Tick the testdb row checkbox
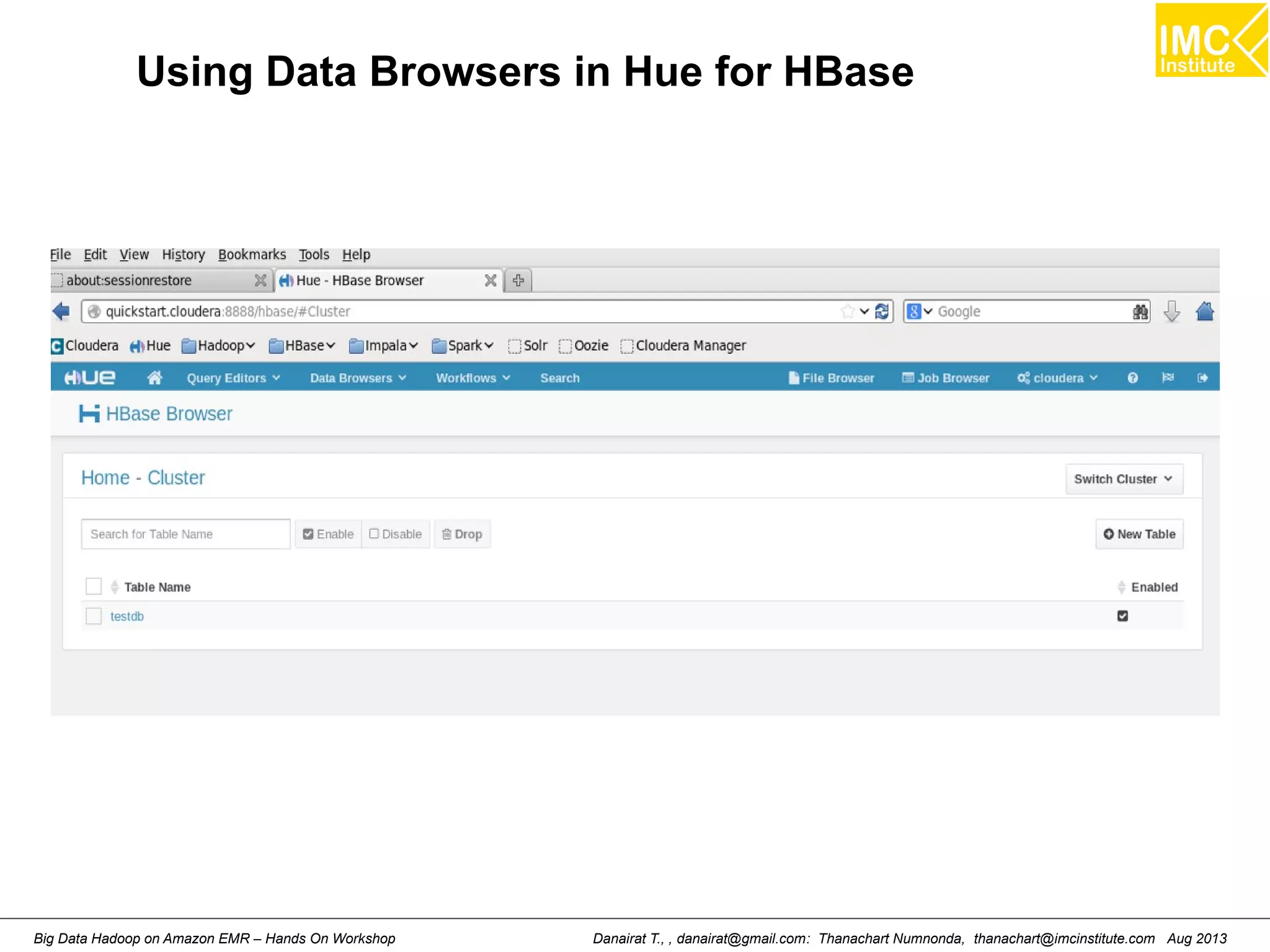 (94, 616)
